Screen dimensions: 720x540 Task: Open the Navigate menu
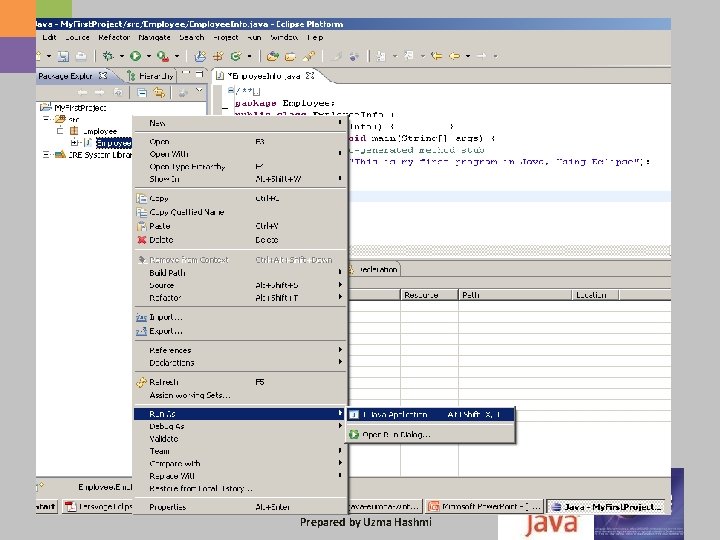coord(154,37)
